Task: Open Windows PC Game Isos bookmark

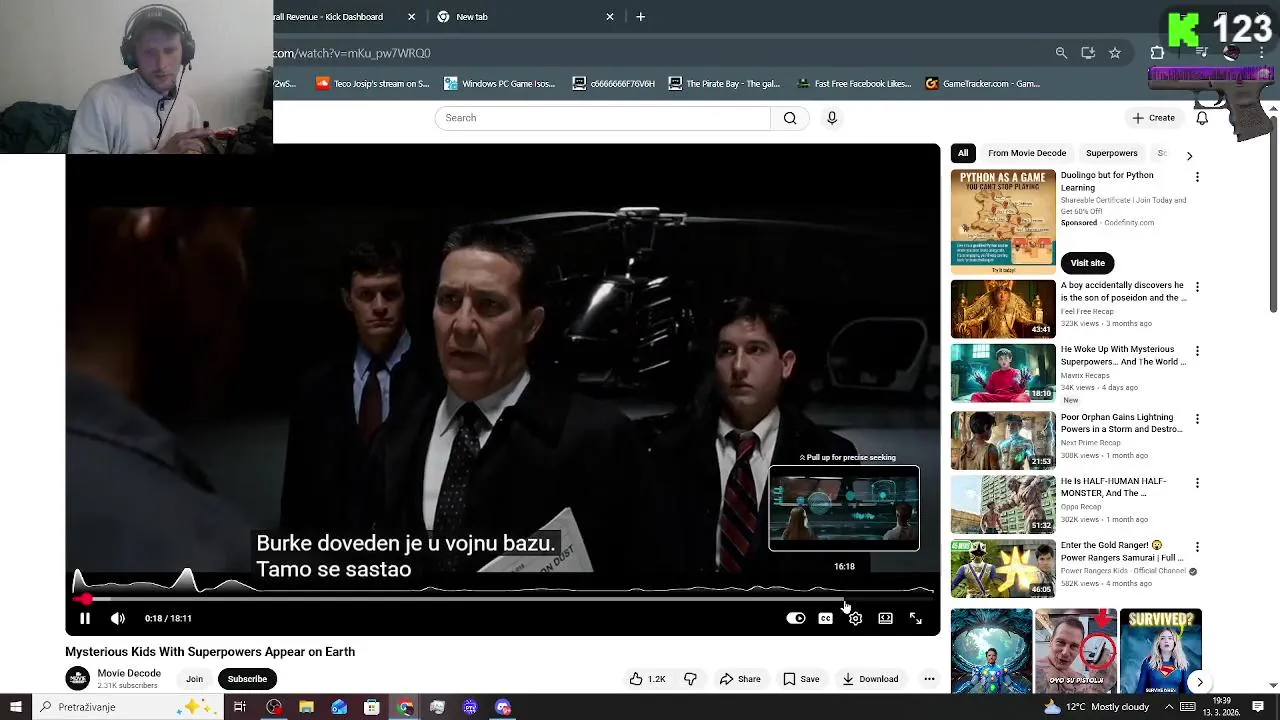Action: 500,84
